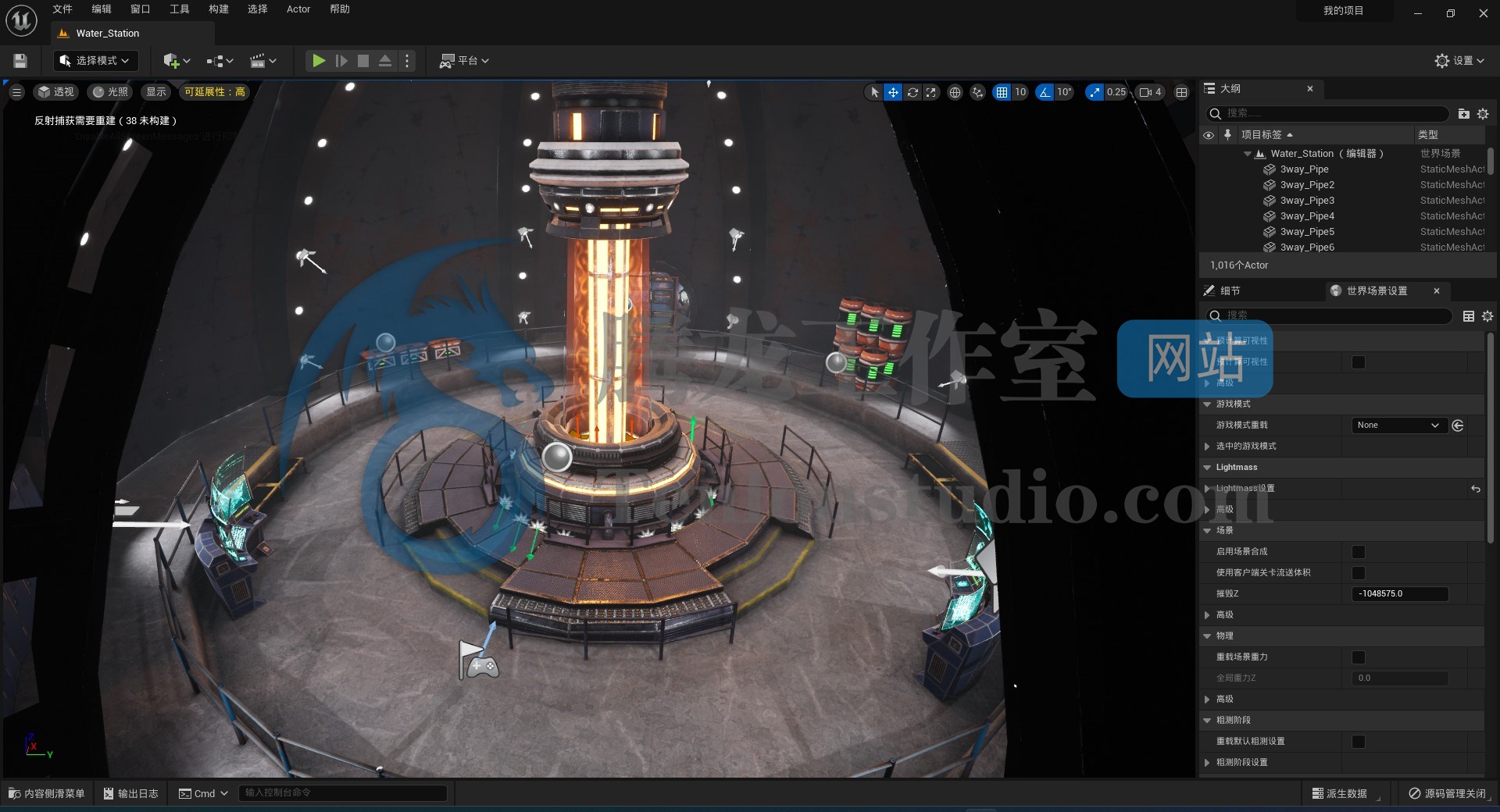Switch to the 世界场景设置 tab

point(1377,290)
